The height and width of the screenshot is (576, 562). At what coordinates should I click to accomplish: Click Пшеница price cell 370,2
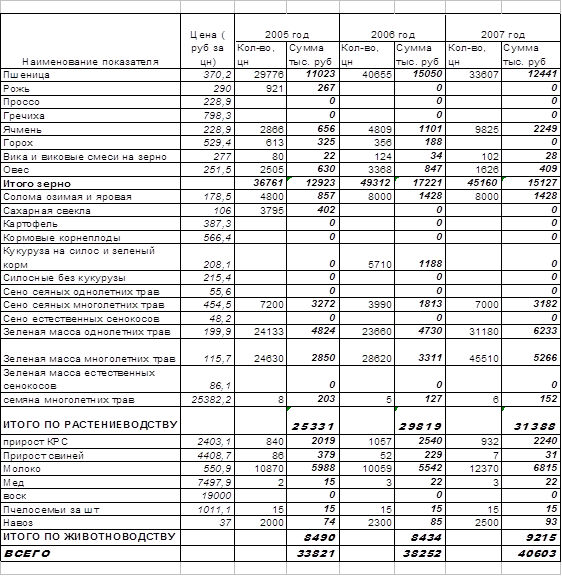(x=207, y=75)
